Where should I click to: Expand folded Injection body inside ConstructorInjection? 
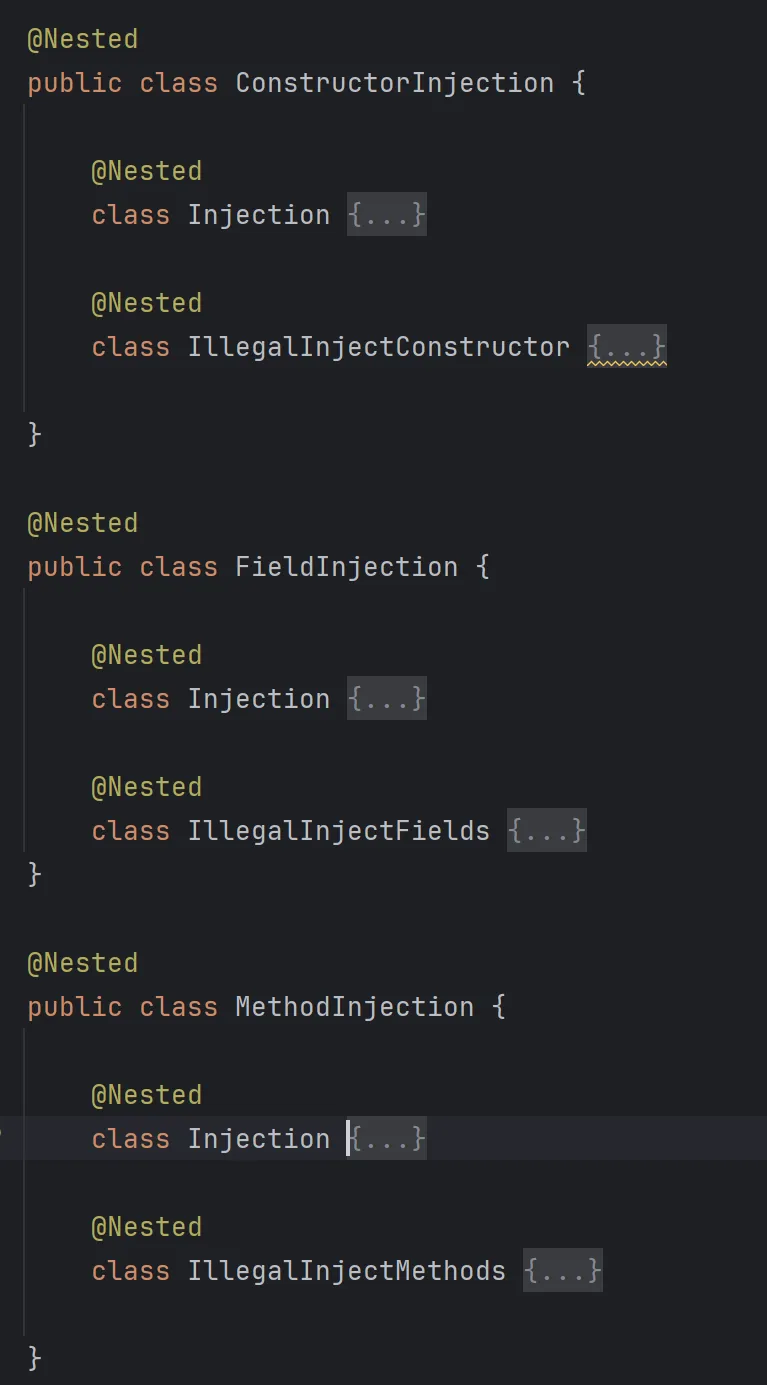click(x=387, y=215)
